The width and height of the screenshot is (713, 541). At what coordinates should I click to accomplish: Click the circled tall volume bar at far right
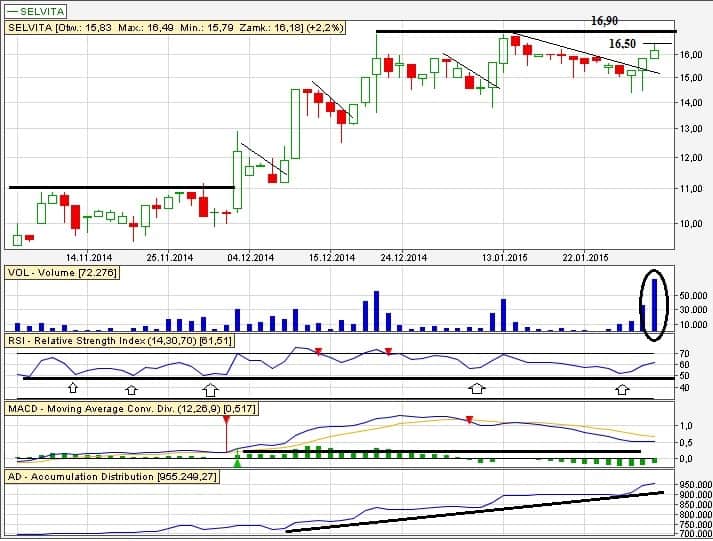(x=655, y=305)
